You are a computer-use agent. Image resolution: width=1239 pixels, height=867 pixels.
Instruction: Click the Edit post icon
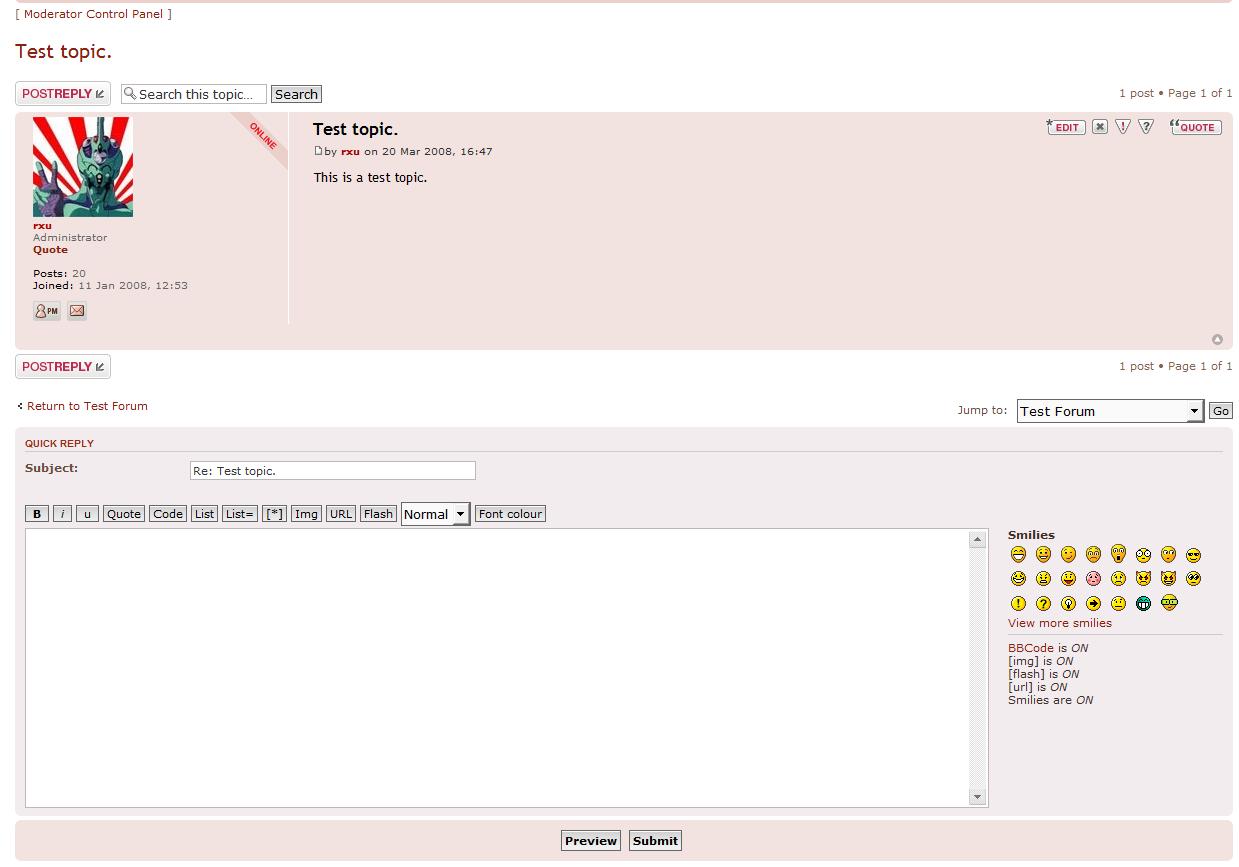point(1066,127)
